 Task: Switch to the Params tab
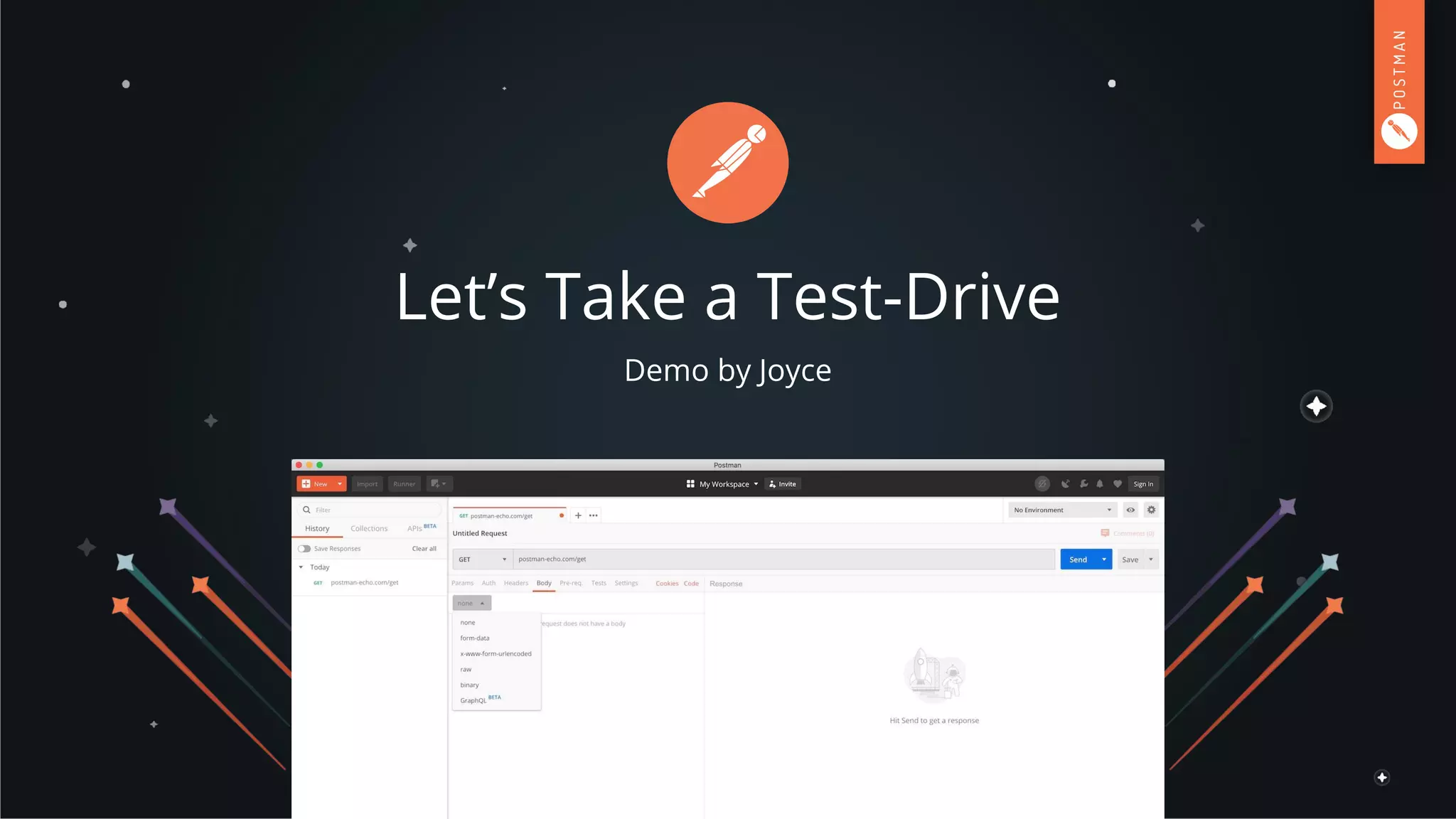463,583
